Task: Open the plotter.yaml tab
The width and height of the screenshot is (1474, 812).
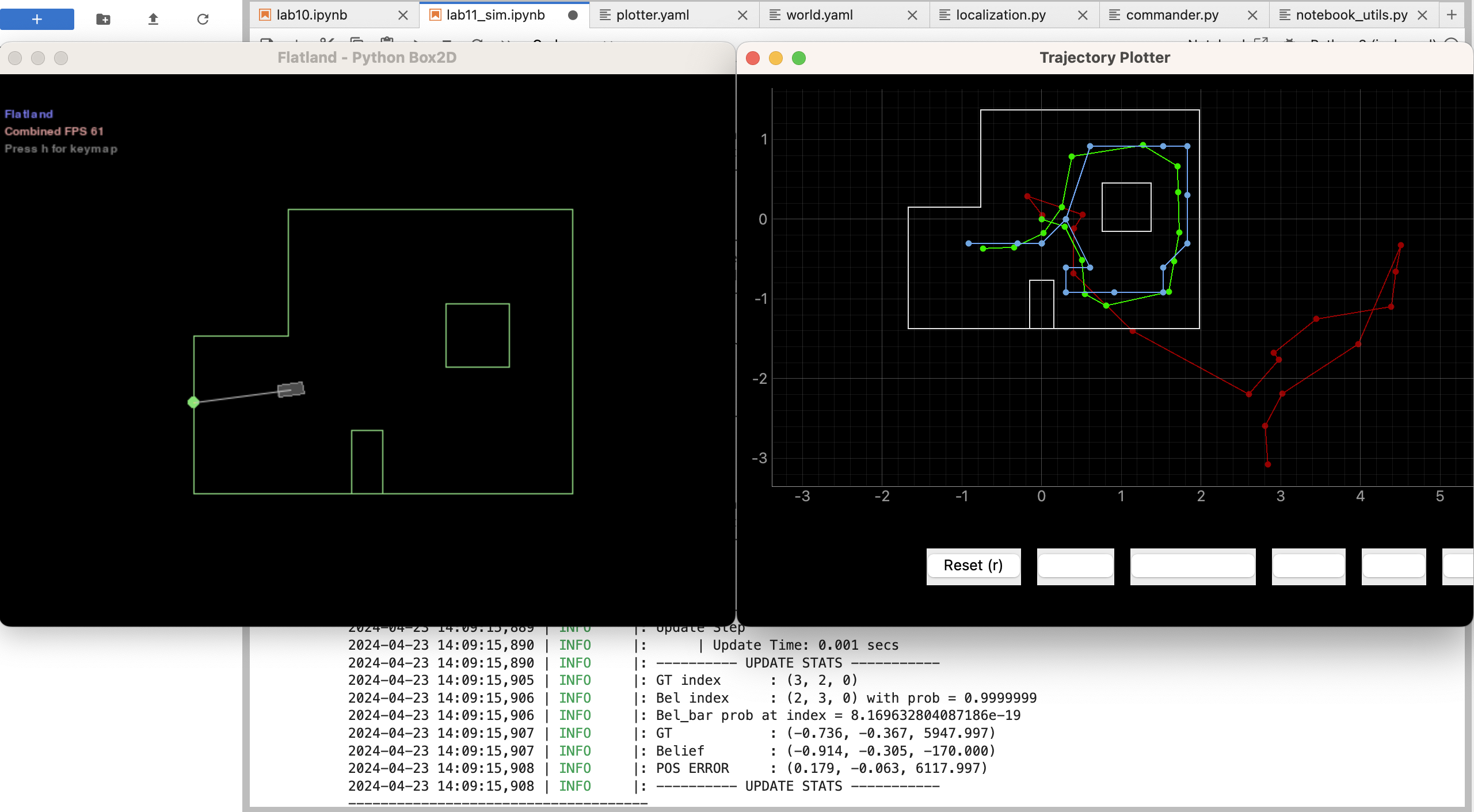Action: 652,15
